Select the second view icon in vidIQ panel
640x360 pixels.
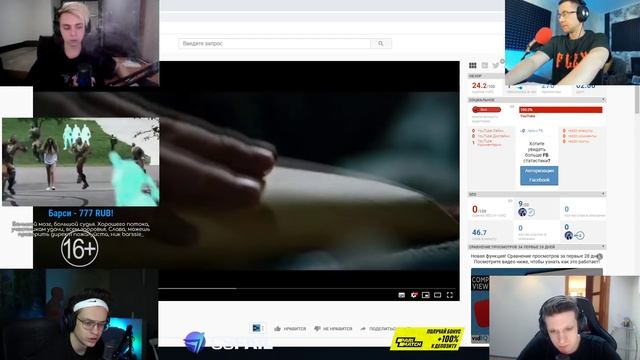[484, 65]
